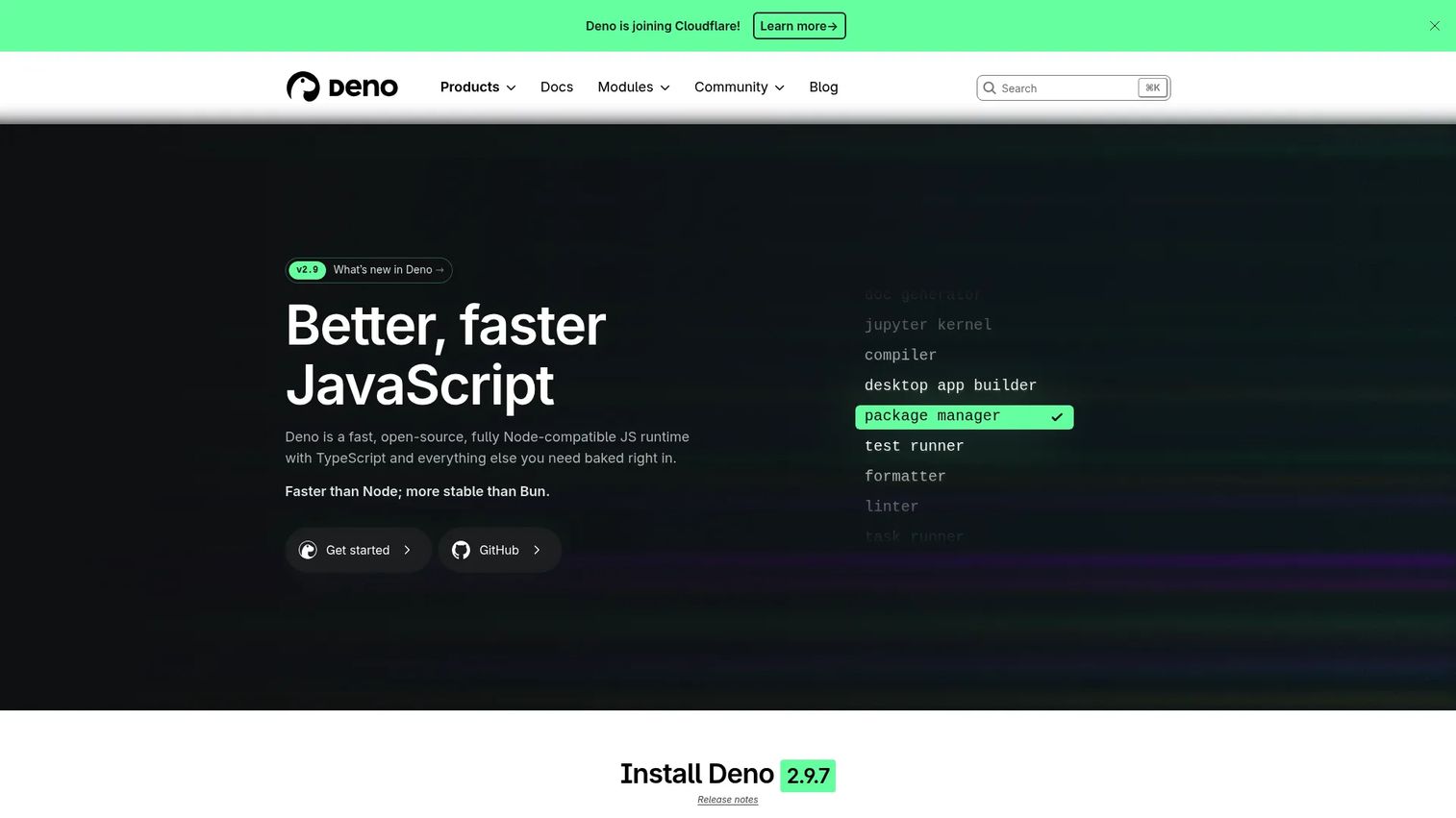
Task: Click 'Deno is joining Cloudflare!' text
Action: point(663,26)
